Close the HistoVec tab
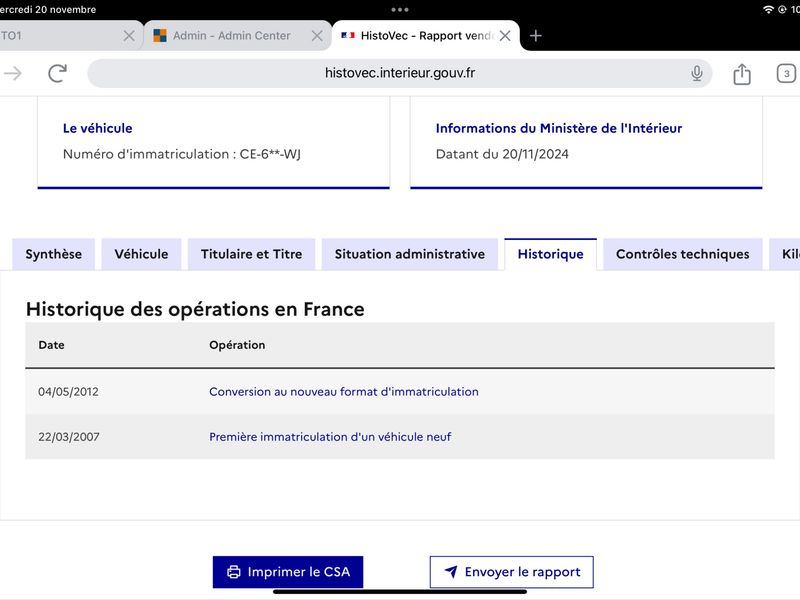Screen dimensions: 800x600 point(505,36)
